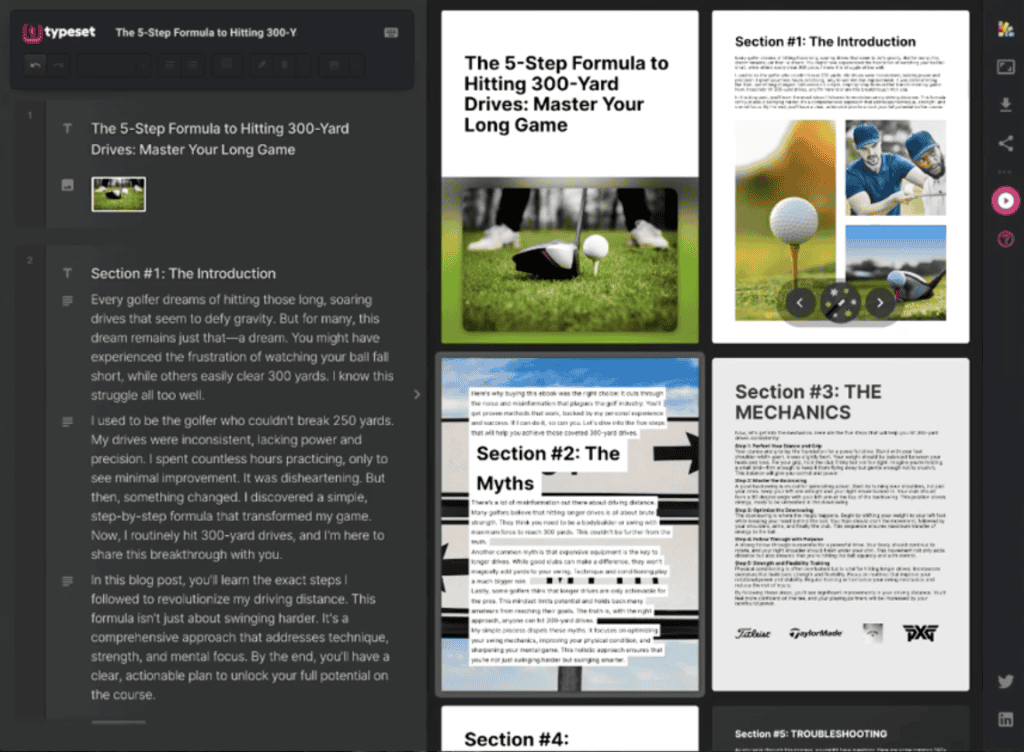Edit the document title field
Image resolution: width=1024 pixels, height=752 pixels.
(206, 32)
